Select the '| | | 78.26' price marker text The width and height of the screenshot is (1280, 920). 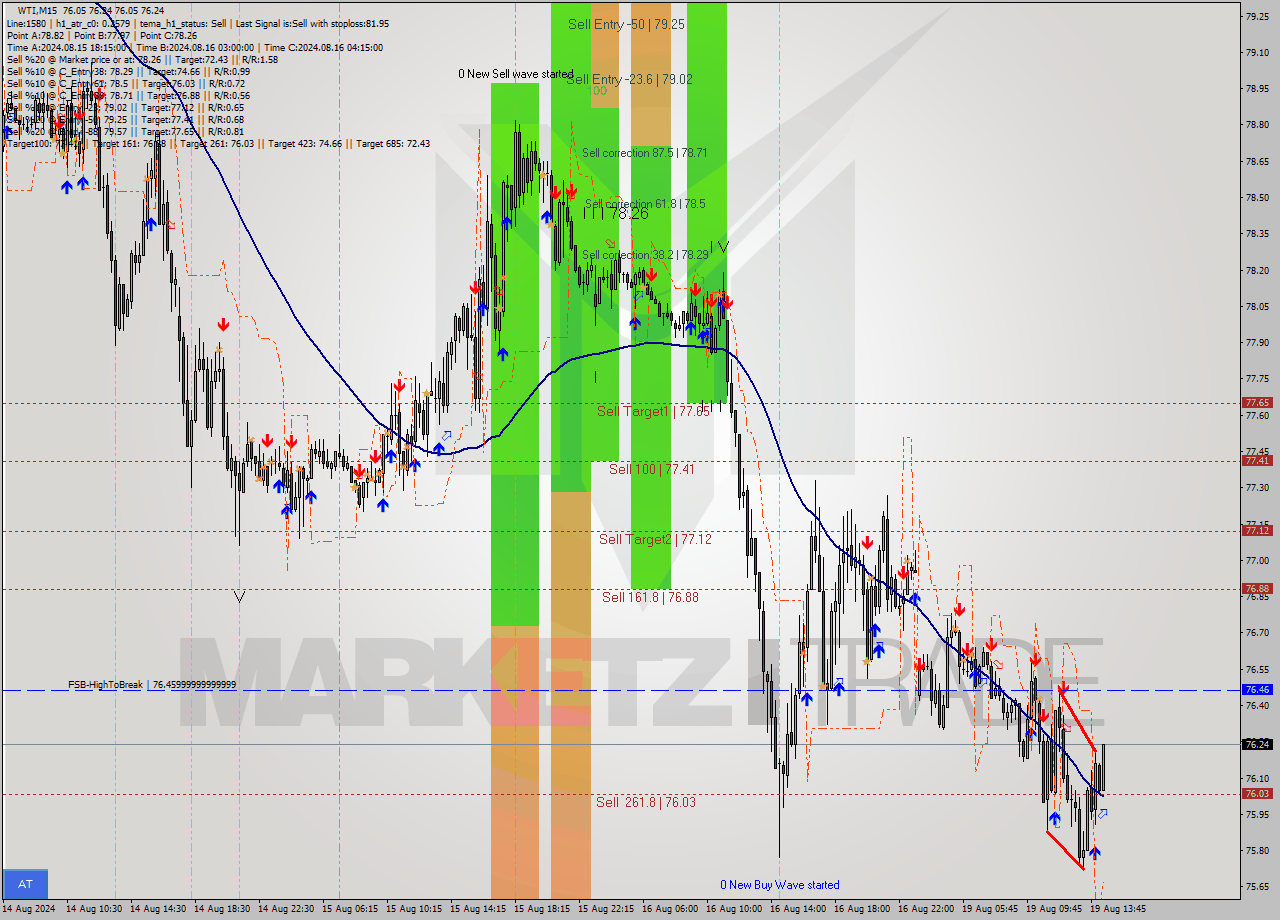tap(617, 213)
